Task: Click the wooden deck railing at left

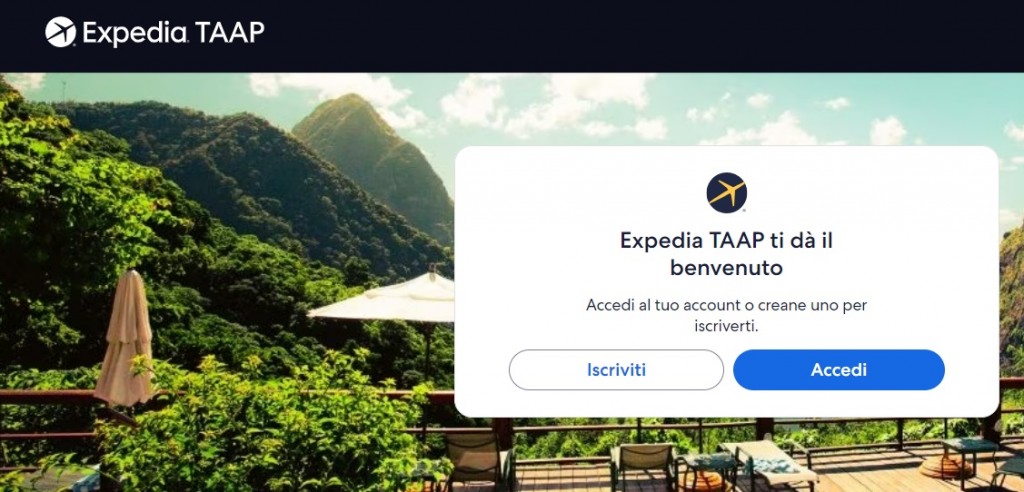Action: 46,397
